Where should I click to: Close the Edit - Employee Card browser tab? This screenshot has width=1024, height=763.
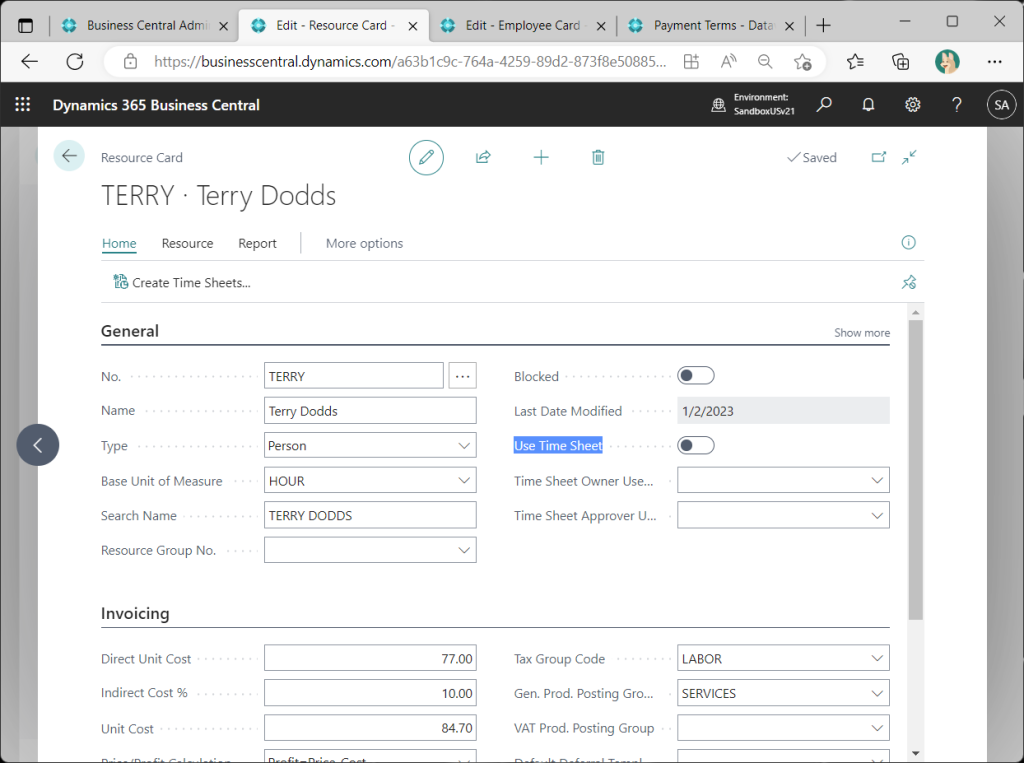601,26
